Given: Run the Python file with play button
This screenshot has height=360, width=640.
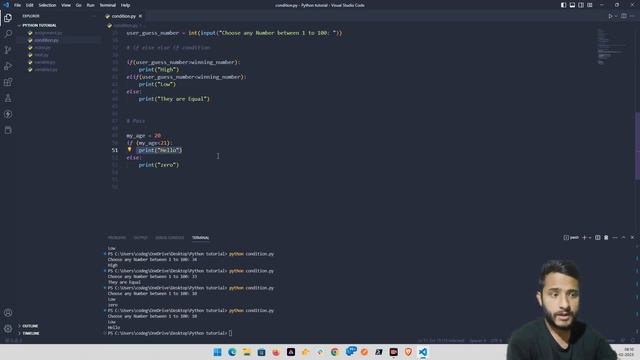Looking at the screenshot, I should pyautogui.click(x=610, y=16).
